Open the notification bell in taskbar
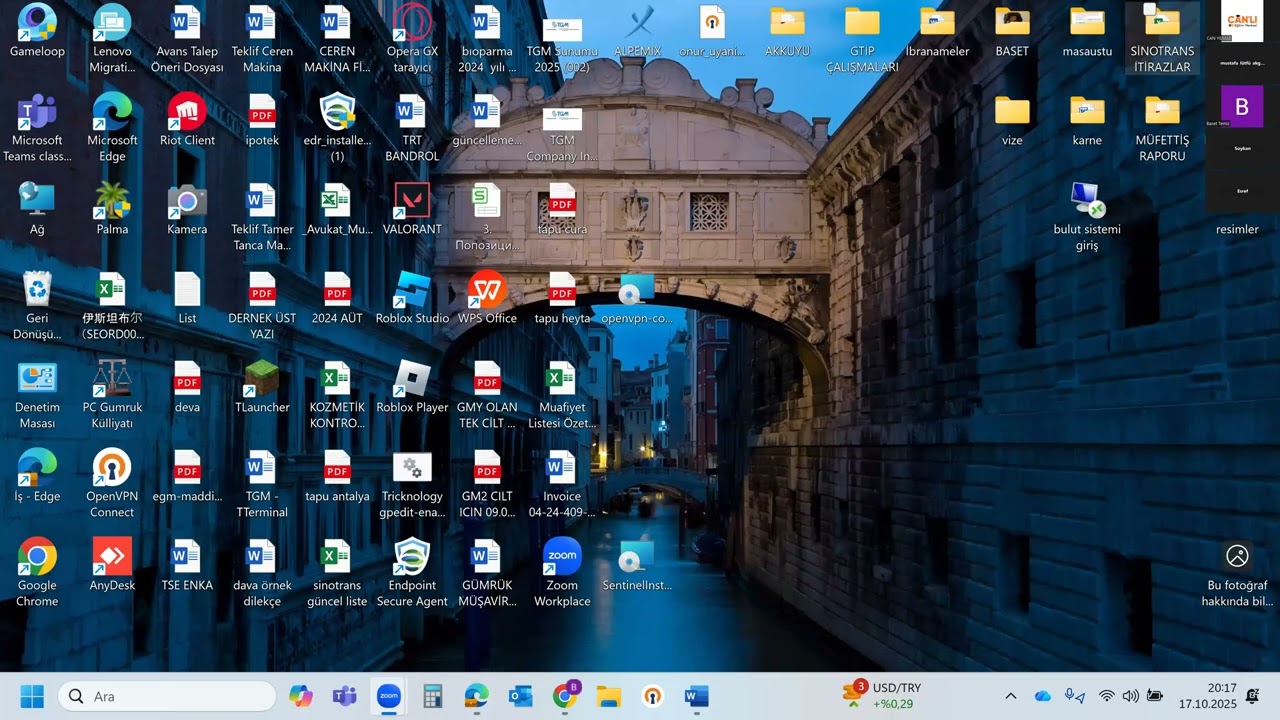This screenshot has height=720, width=1280. [x=1252, y=696]
